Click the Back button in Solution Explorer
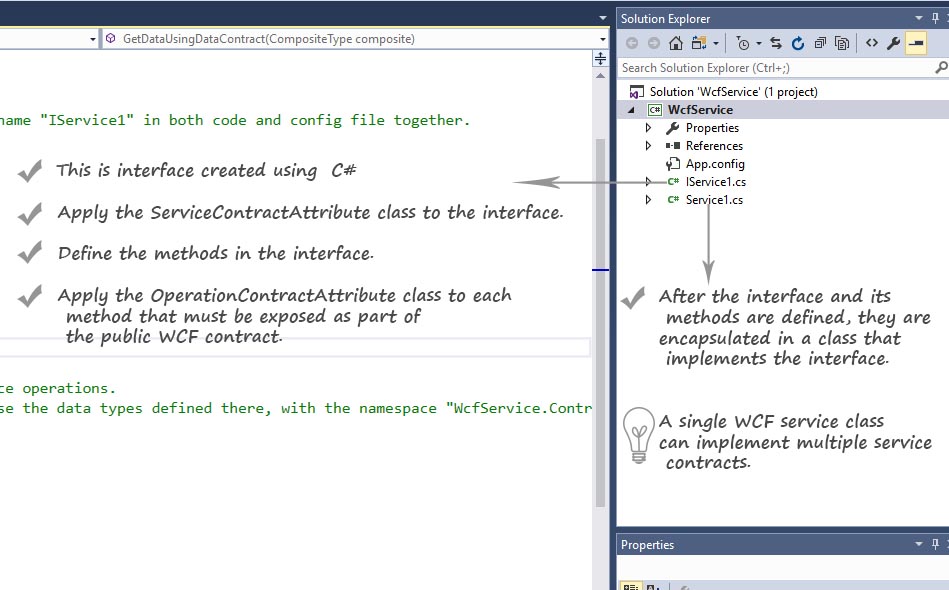Viewport: 949px width, 590px height. (x=632, y=43)
